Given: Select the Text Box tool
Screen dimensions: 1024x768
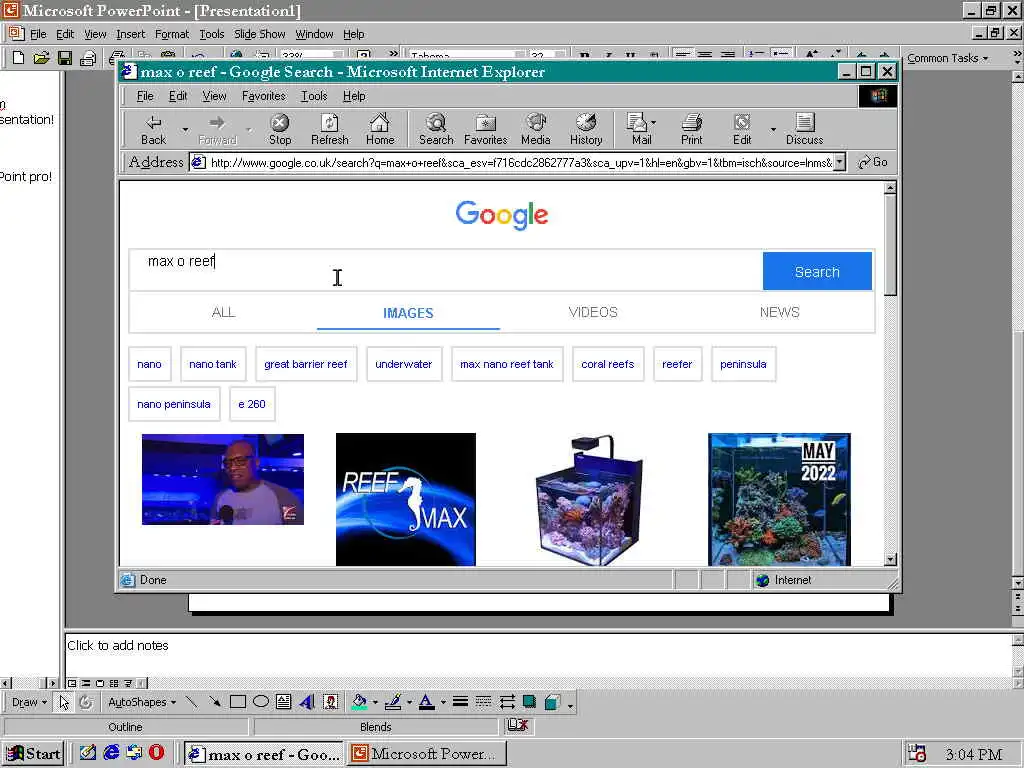Looking at the screenshot, I should pyautogui.click(x=283, y=702).
